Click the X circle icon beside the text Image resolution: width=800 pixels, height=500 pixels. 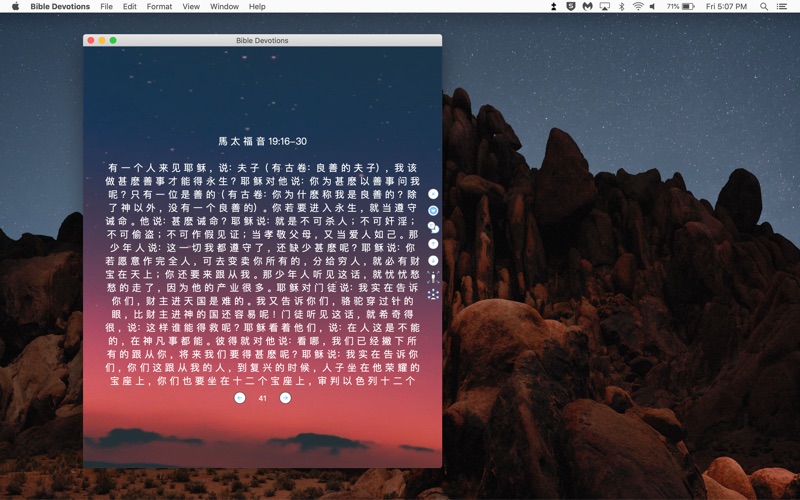click(433, 194)
